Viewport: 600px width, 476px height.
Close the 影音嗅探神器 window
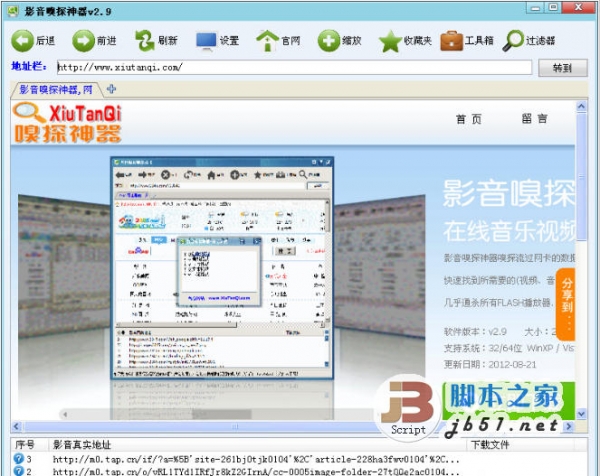tap(579, 7)
